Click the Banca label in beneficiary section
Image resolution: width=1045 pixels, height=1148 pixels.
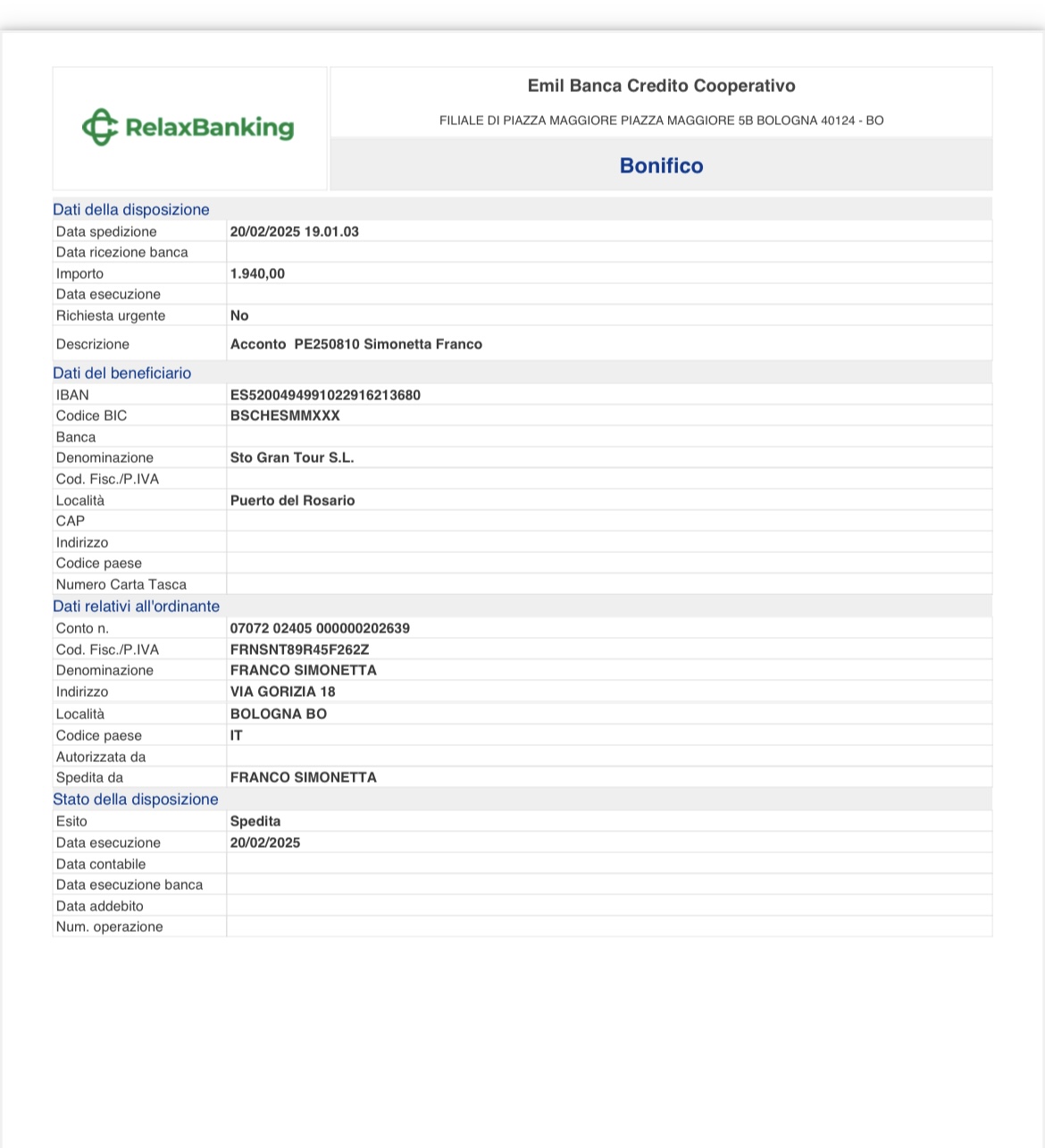[x=76, y=437]
